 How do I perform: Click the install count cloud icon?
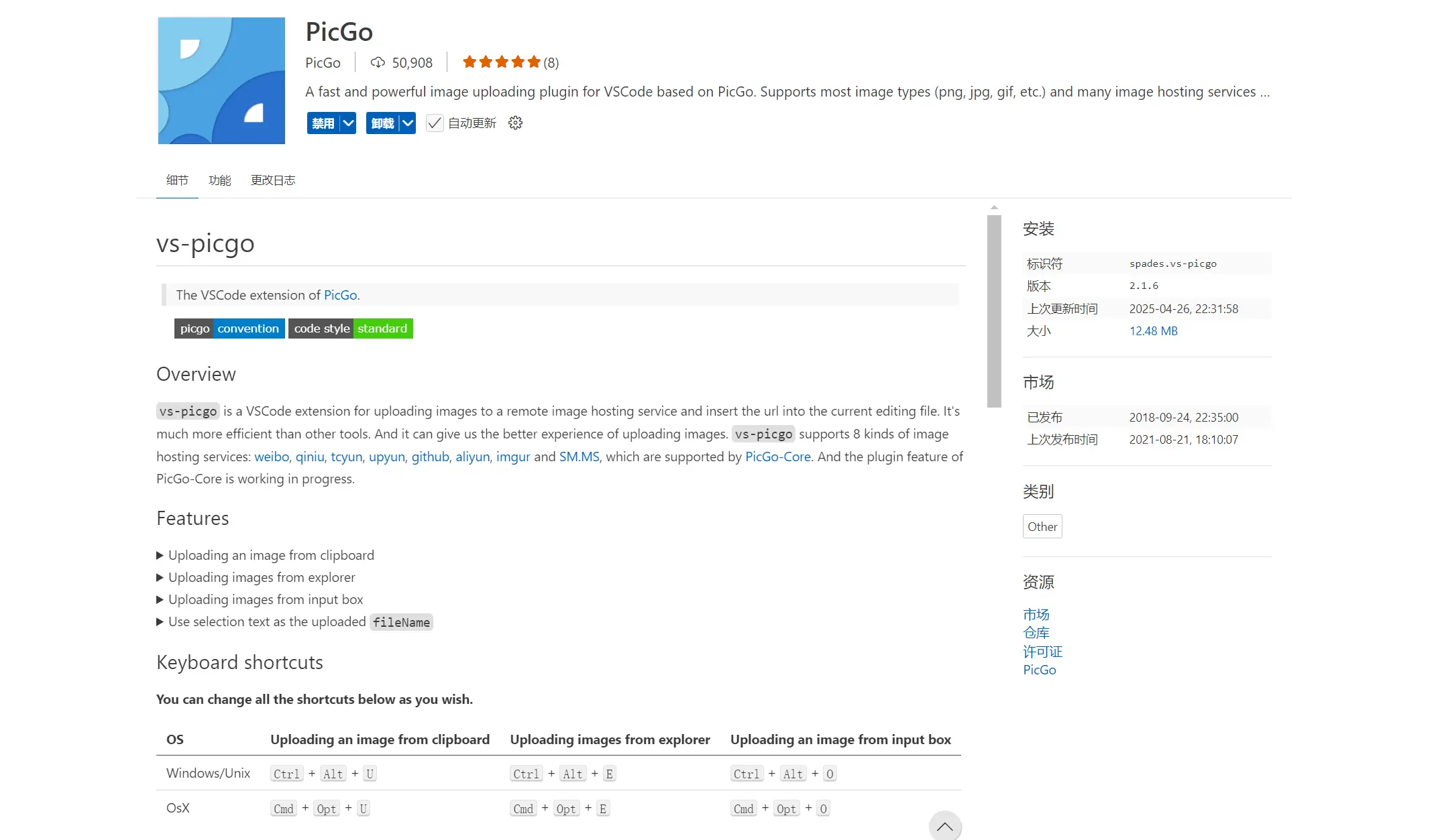pos(378,62)
